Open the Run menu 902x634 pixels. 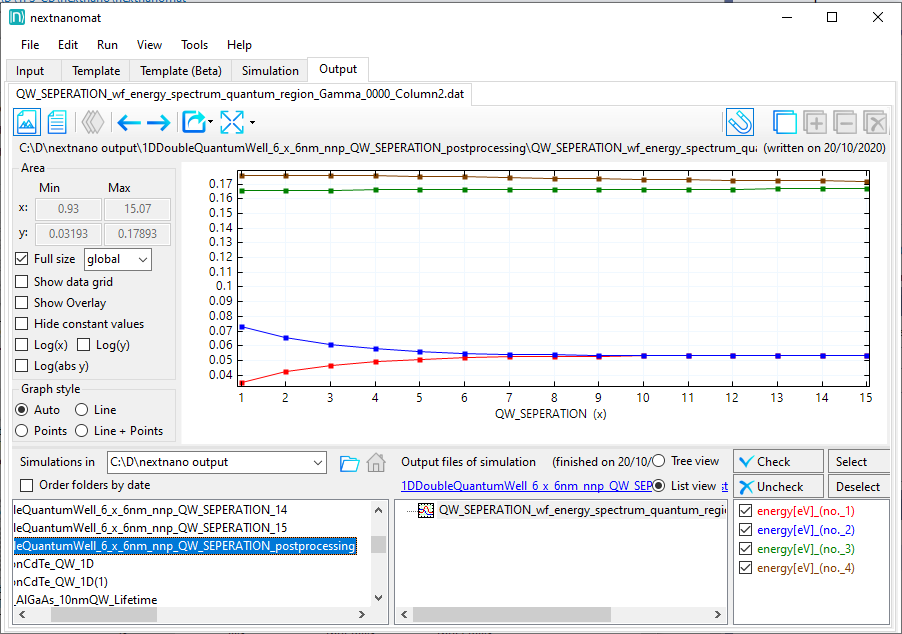[107, 45]
